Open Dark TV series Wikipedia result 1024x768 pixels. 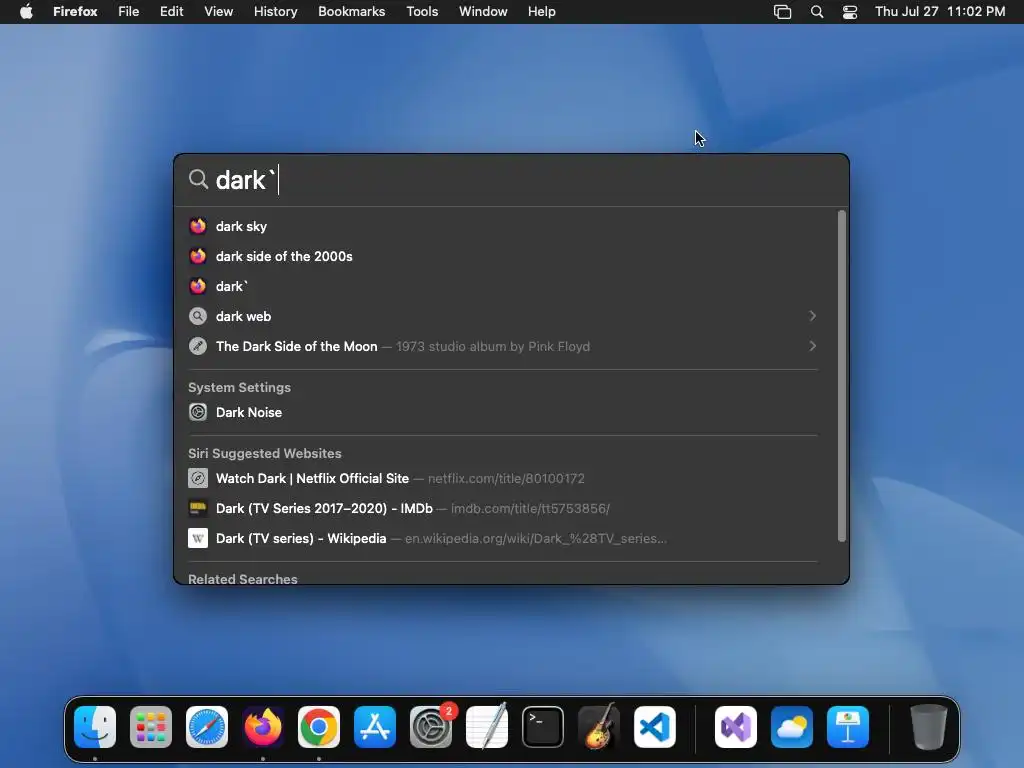click(503, 538)
